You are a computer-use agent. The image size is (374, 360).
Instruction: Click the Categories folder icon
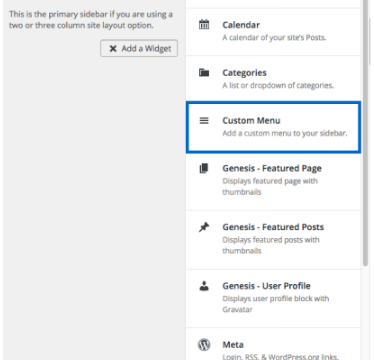pos(204,72)
